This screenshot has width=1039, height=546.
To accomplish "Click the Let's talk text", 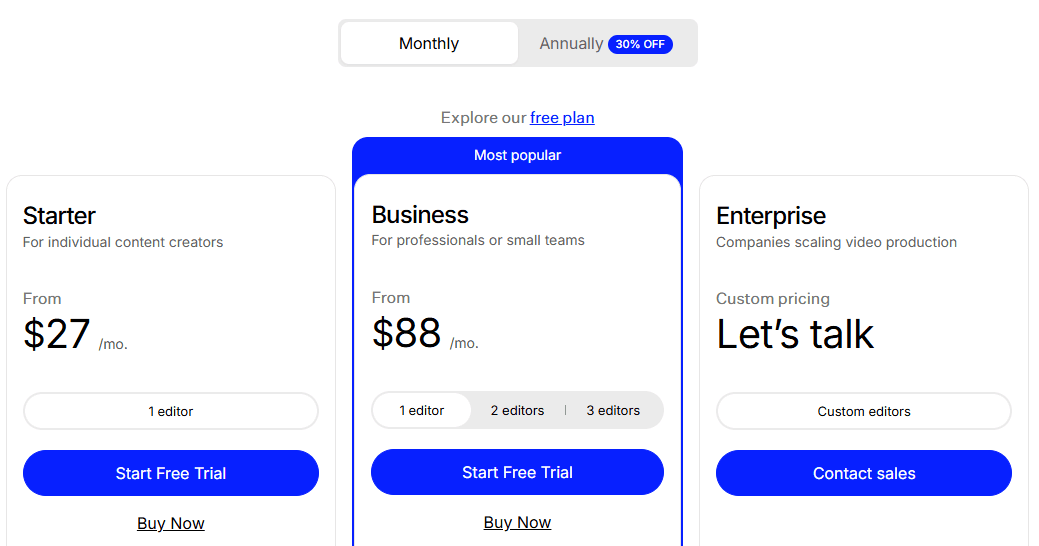I will click(x=795, y=334).
